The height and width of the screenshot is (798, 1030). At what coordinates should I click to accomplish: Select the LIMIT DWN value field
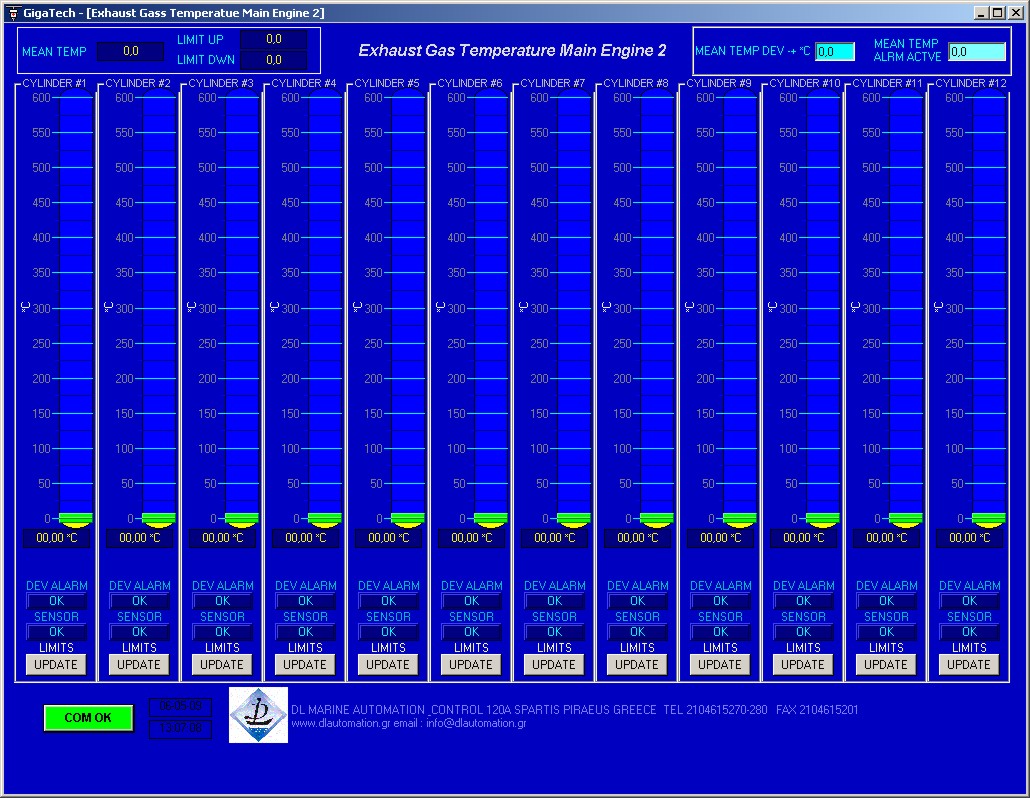tap(273, 60)
